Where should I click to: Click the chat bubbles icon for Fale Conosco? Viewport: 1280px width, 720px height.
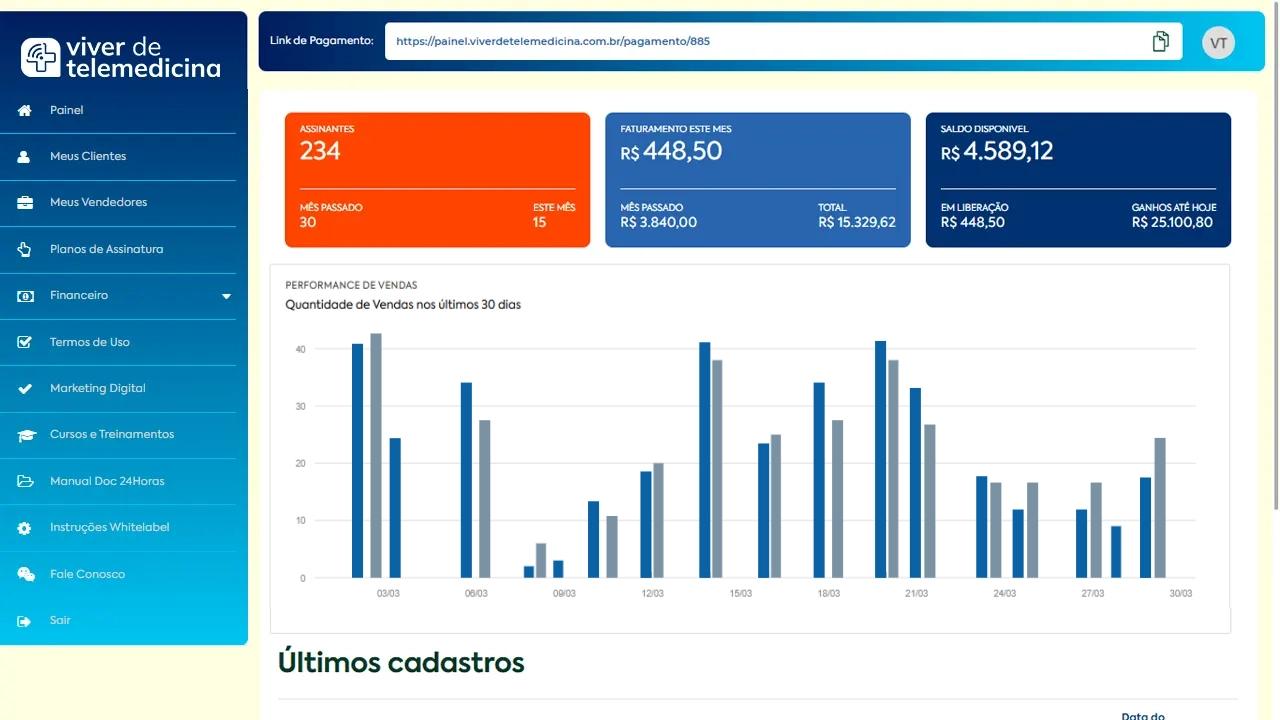pos(26,574)
